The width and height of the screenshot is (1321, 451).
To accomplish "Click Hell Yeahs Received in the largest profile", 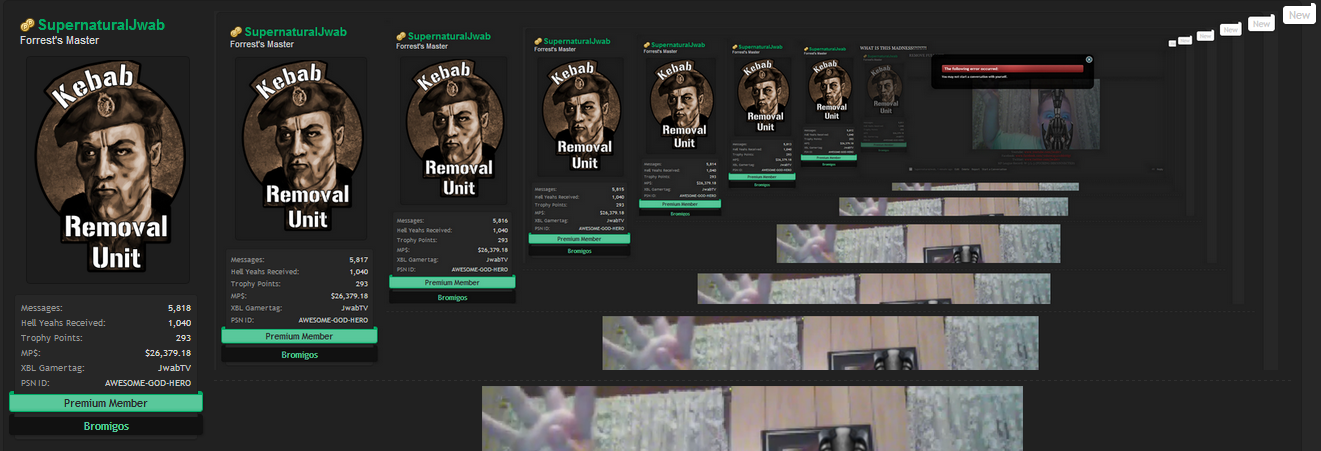I will (x=63, y=323).
